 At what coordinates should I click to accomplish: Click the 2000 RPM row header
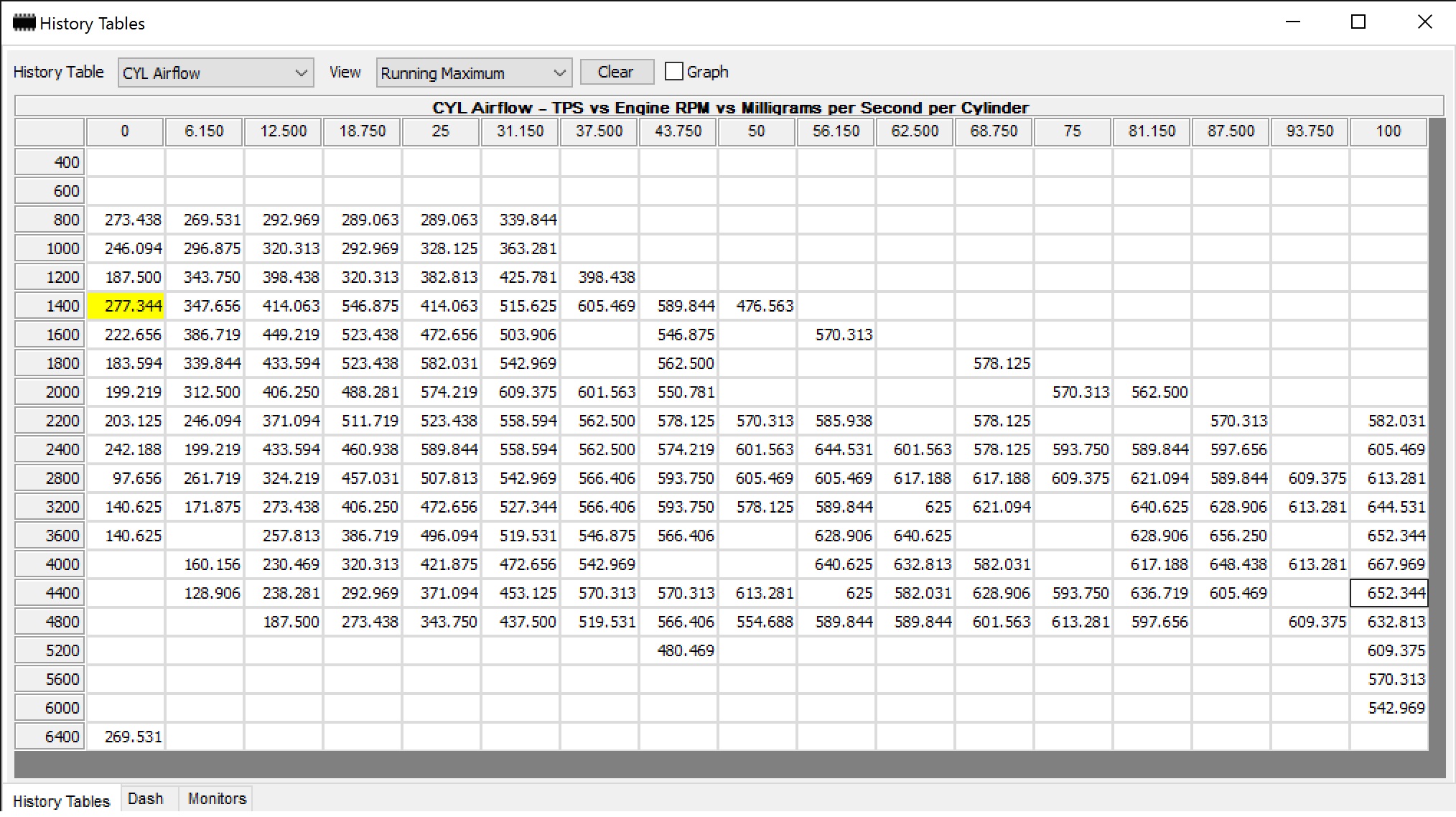50,392
